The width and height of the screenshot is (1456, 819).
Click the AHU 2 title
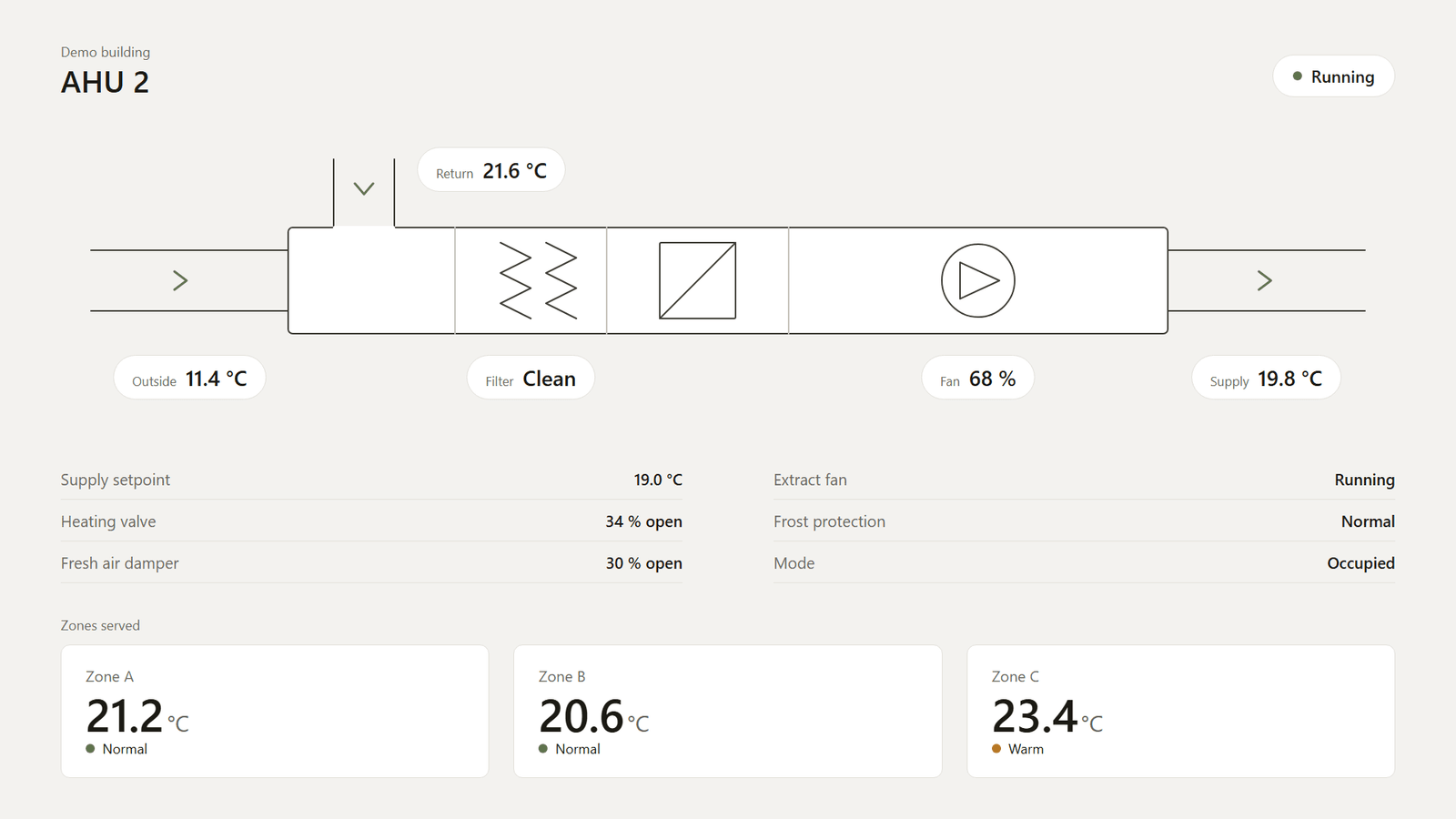click(105, 83)
